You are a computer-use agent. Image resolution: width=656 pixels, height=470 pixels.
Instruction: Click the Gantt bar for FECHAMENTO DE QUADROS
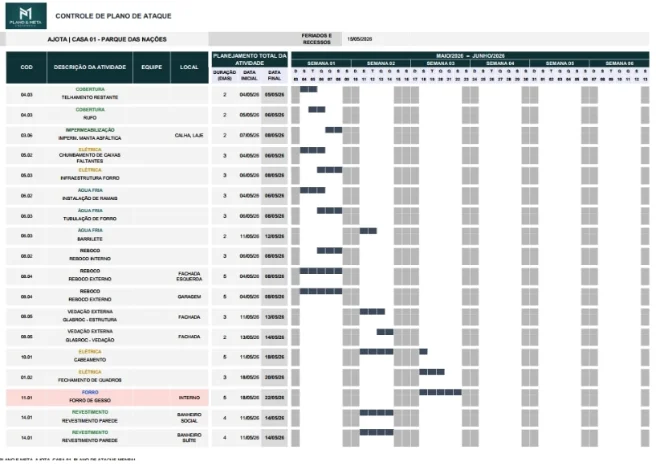[432, 372]
